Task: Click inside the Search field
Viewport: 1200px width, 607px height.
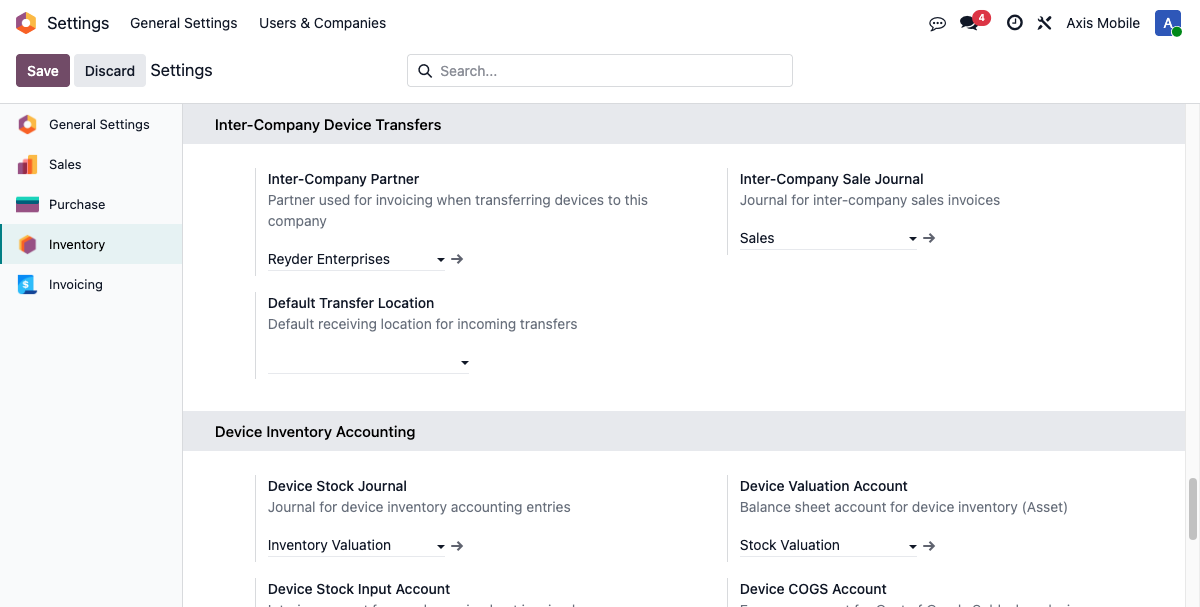Action: click(599, 70)
